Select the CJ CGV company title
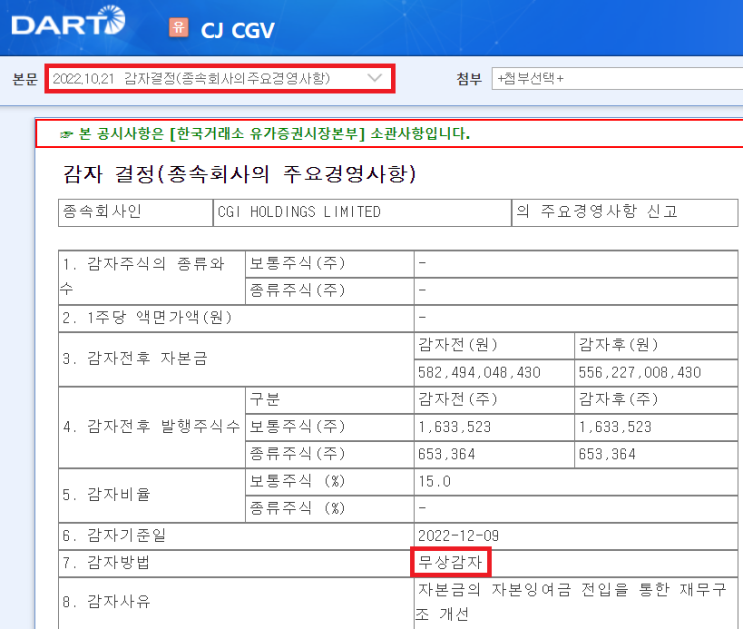This screenshot has width=743, height=629. (x=237, y=31)
